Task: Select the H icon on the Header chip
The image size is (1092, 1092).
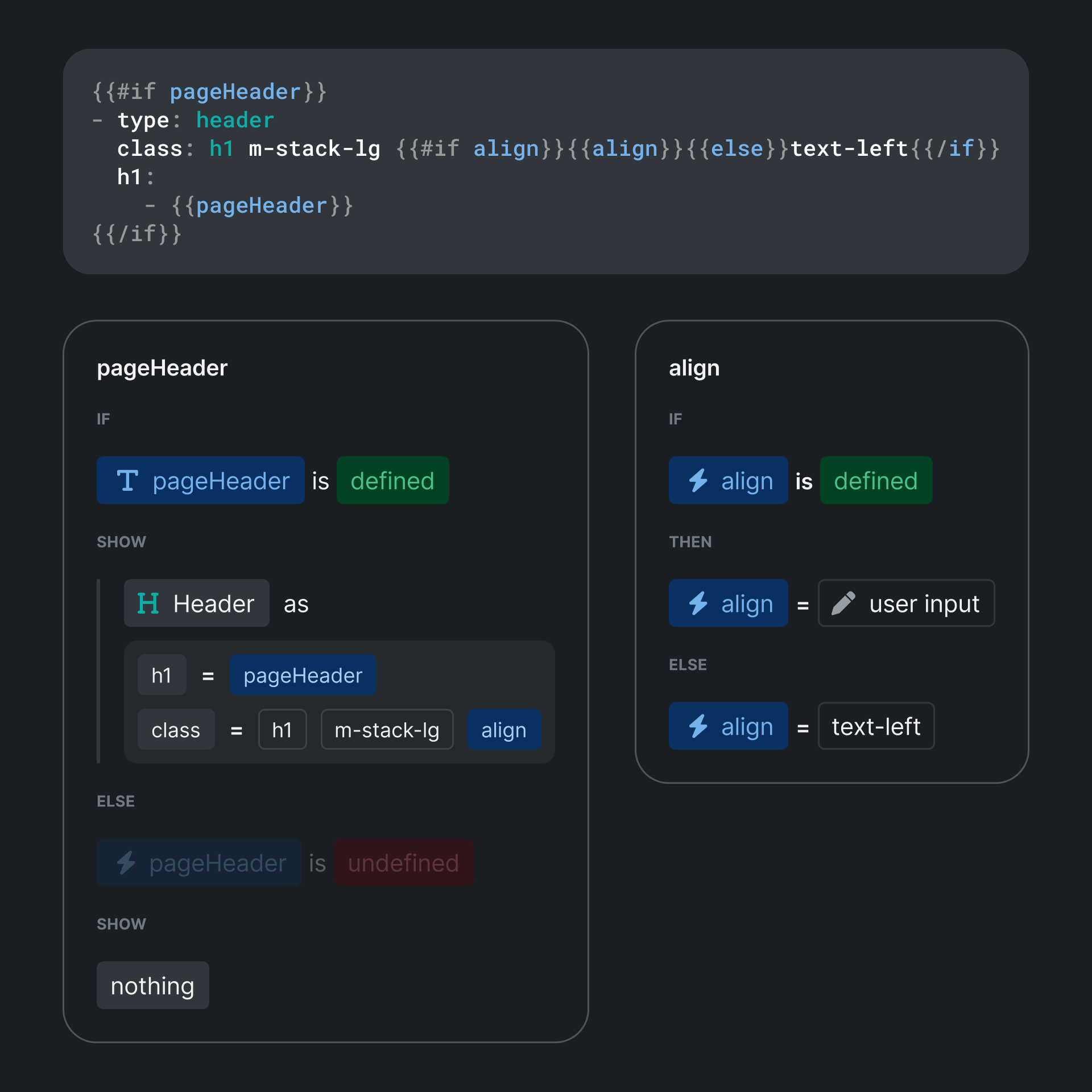Action: click(149, 603)
